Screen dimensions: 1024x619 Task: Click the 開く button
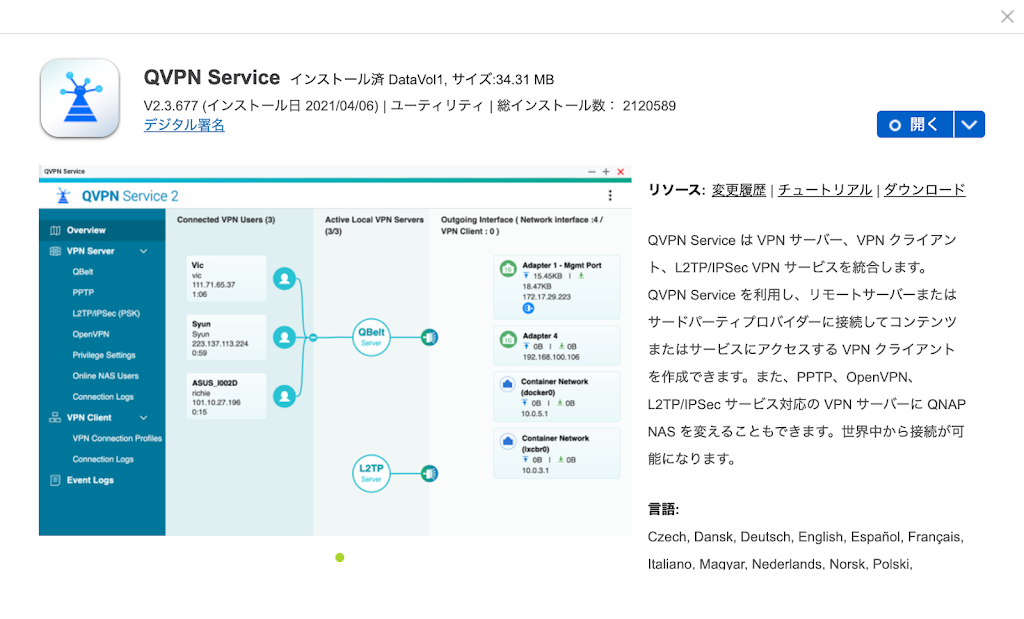point(915,124)
